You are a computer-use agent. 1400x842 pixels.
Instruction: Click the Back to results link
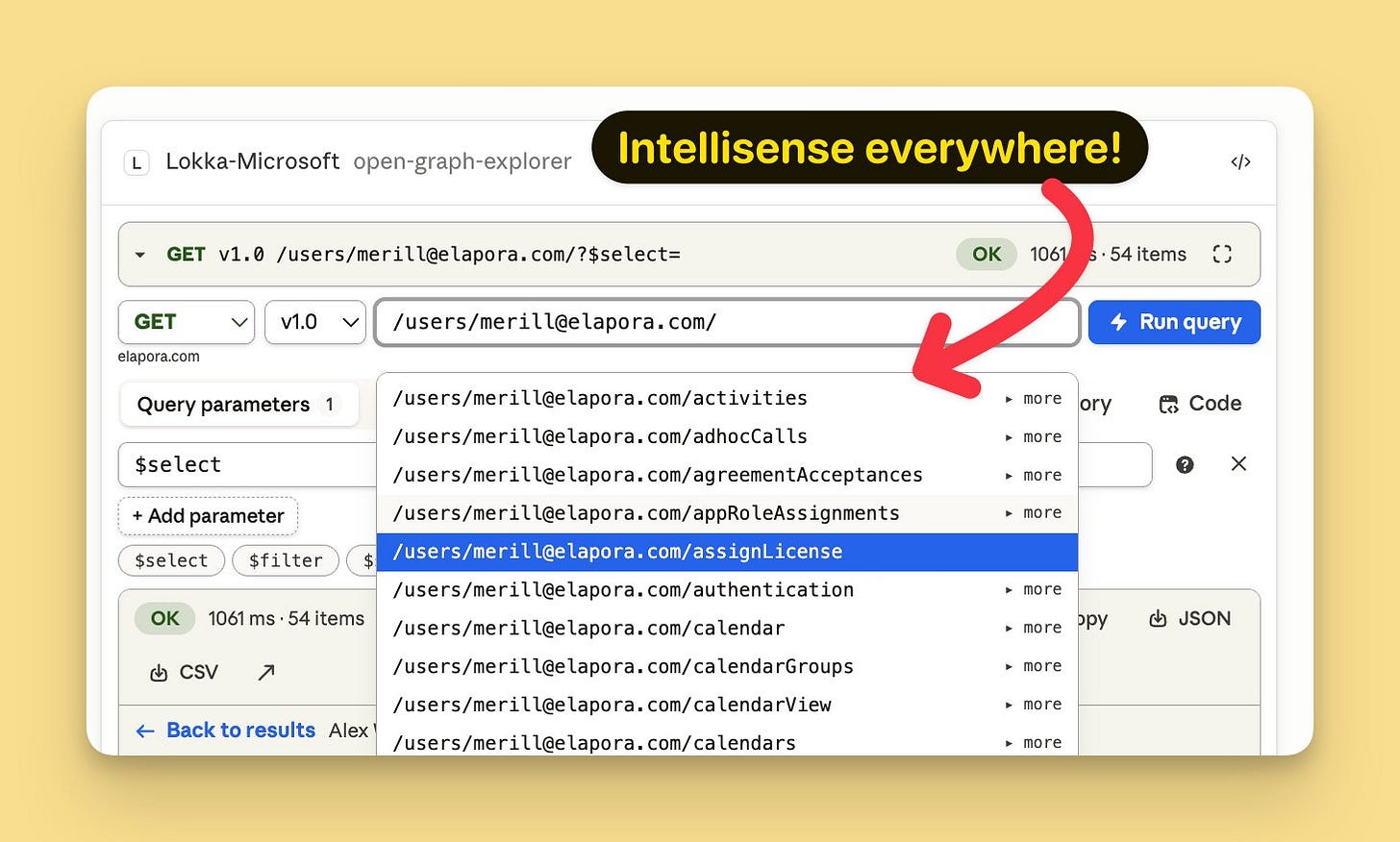pos(226,731)
